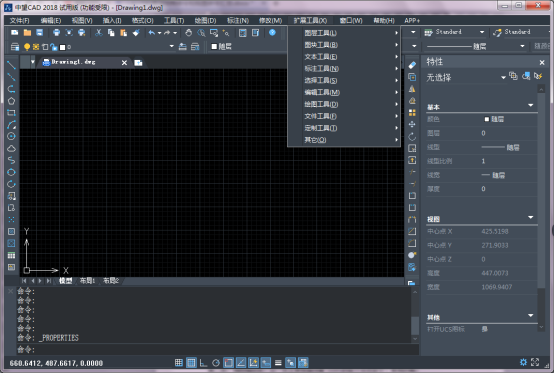Click the Erase tool icon

[412, 65]
